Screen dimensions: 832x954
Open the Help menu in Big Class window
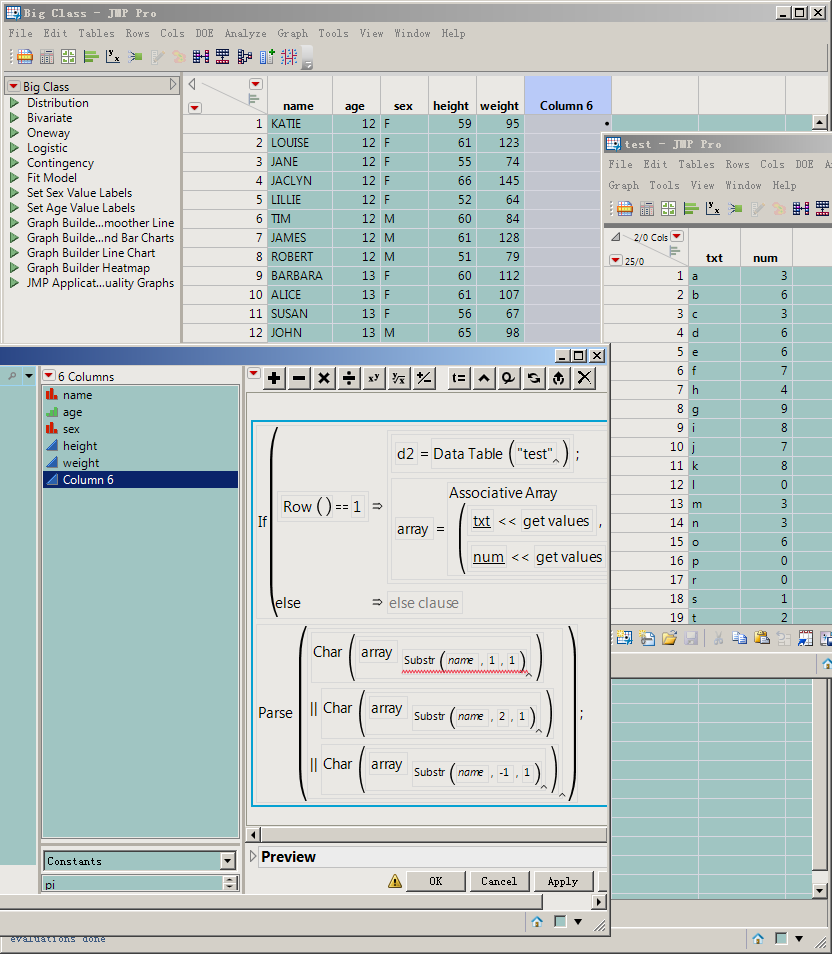(453, 33)
